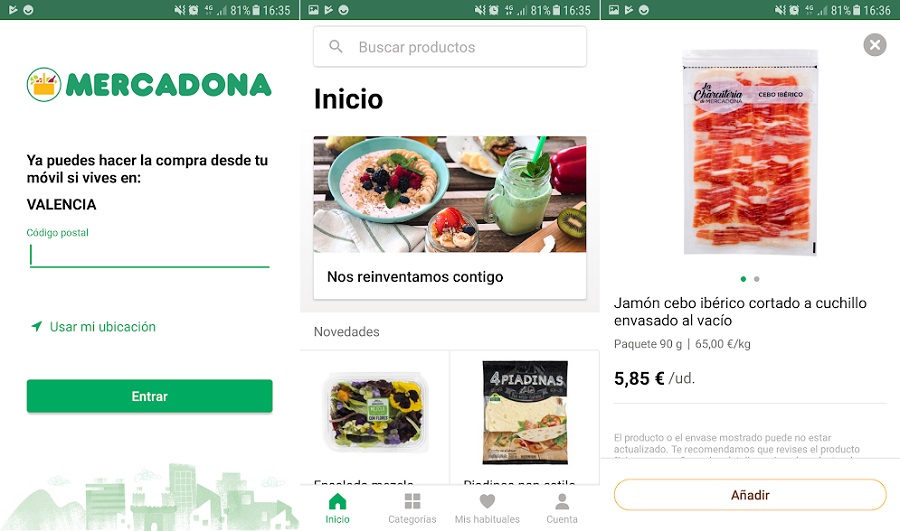Close the product detail with X
This screenshot has height=531, width=900.
875,44
